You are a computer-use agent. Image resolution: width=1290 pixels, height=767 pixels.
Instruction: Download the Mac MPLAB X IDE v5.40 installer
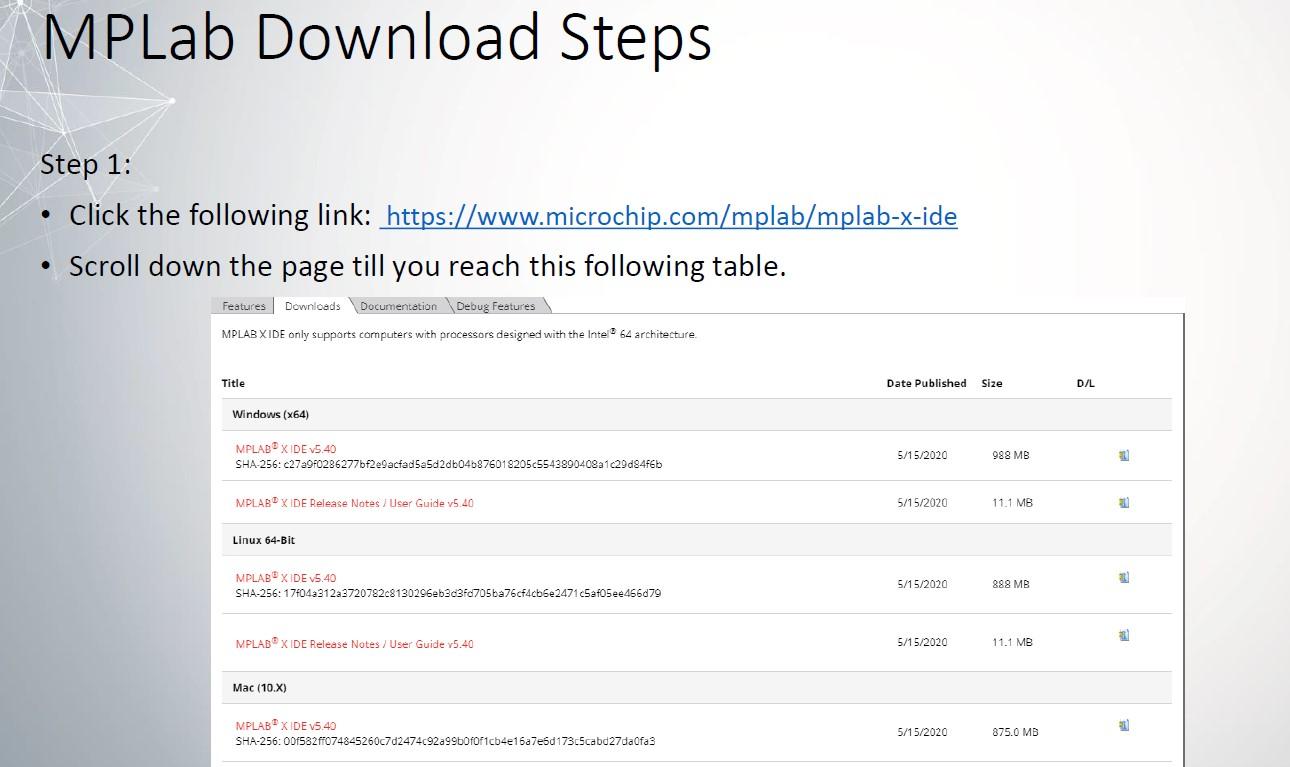coord(1124,726)
